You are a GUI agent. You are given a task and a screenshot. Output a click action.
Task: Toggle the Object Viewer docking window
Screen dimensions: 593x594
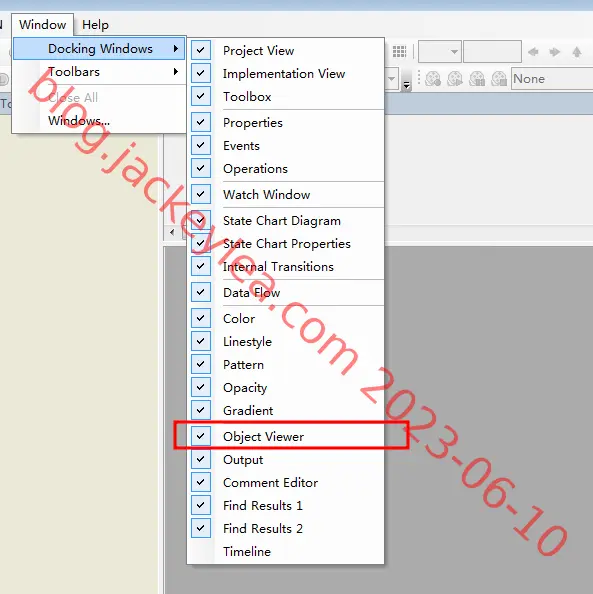pyautogui.click(x=286, y=436)
